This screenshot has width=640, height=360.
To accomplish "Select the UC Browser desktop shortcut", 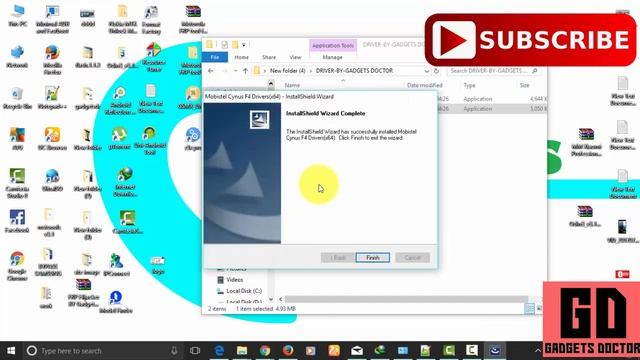I will click(x=52, y=139).
